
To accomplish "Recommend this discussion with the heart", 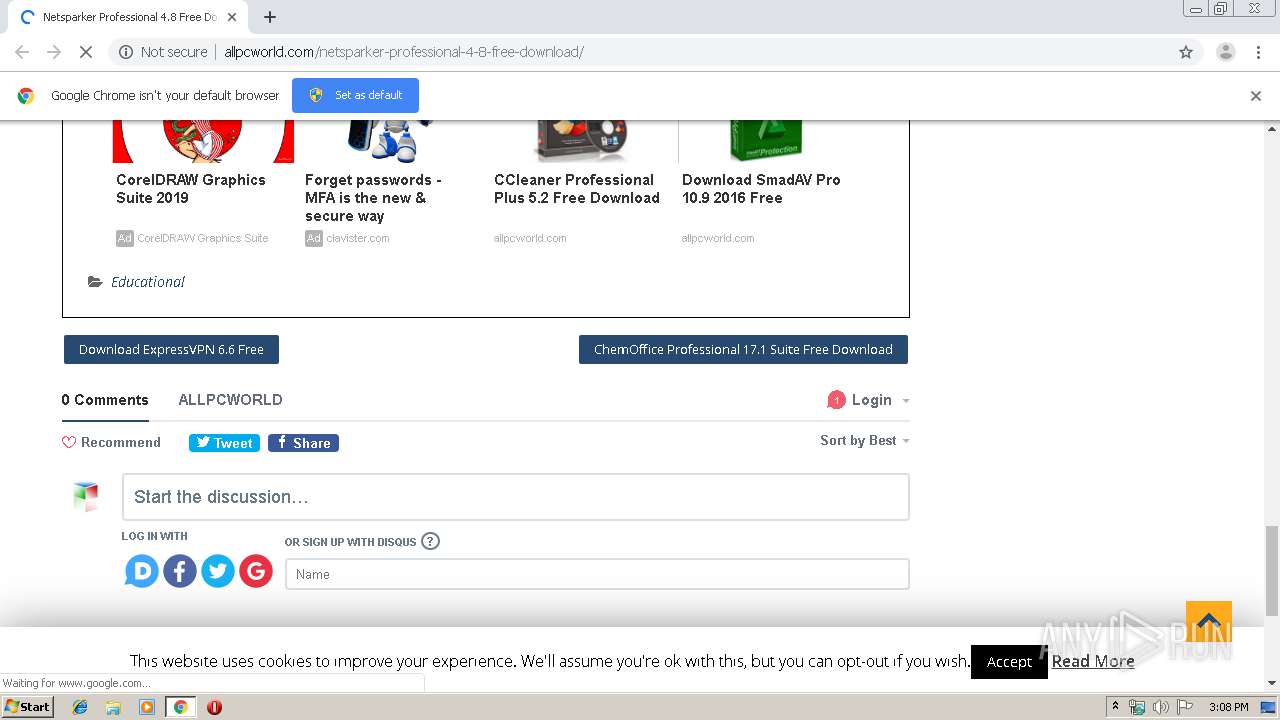I will click(x=111, y=442).
